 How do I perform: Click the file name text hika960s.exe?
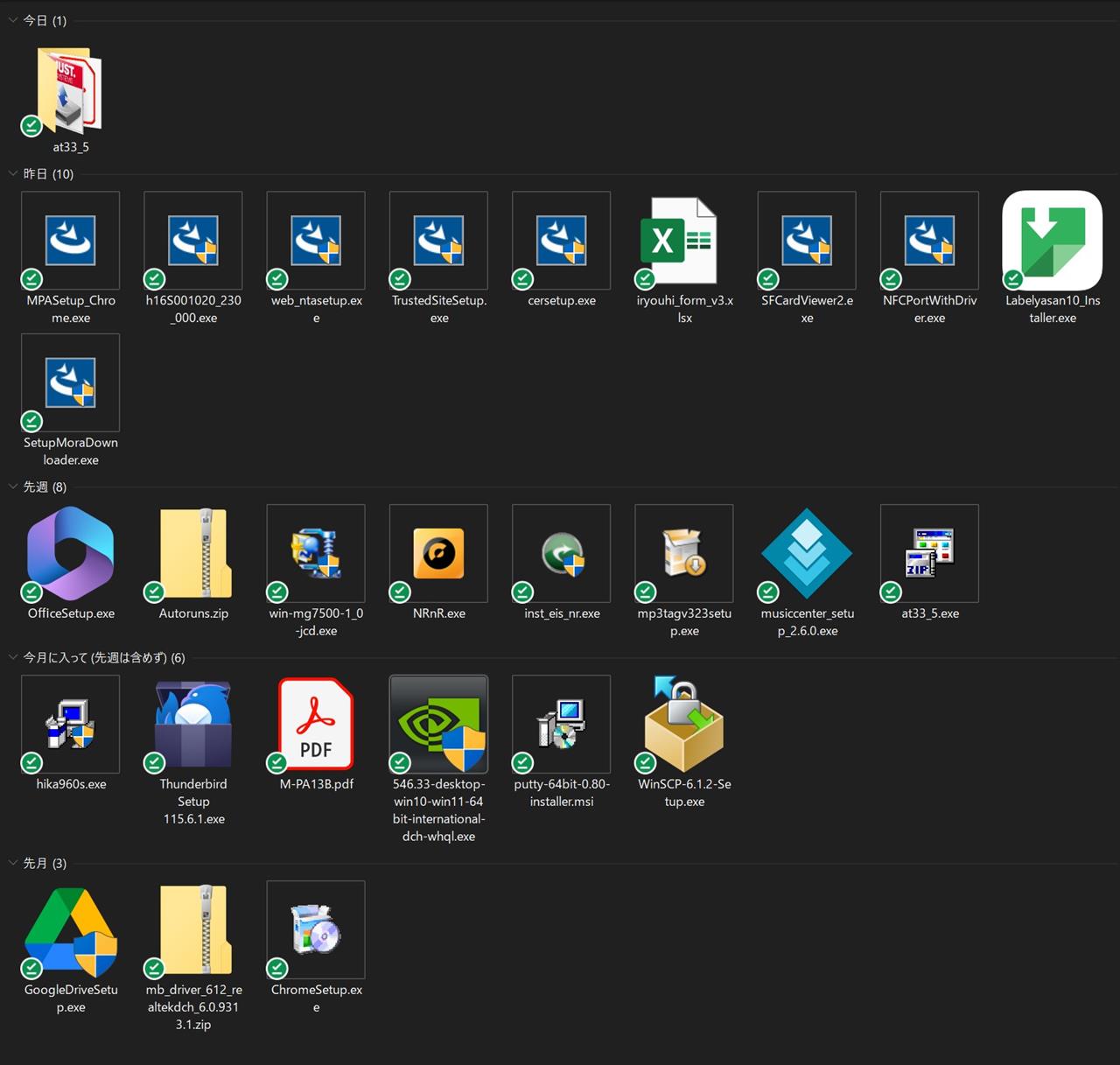click(71, 784)
